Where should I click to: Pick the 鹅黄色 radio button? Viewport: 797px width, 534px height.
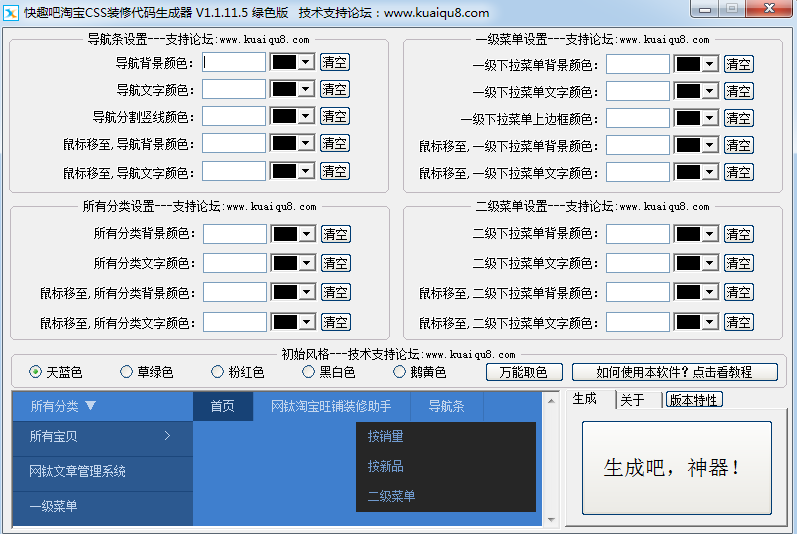point(400,372)
